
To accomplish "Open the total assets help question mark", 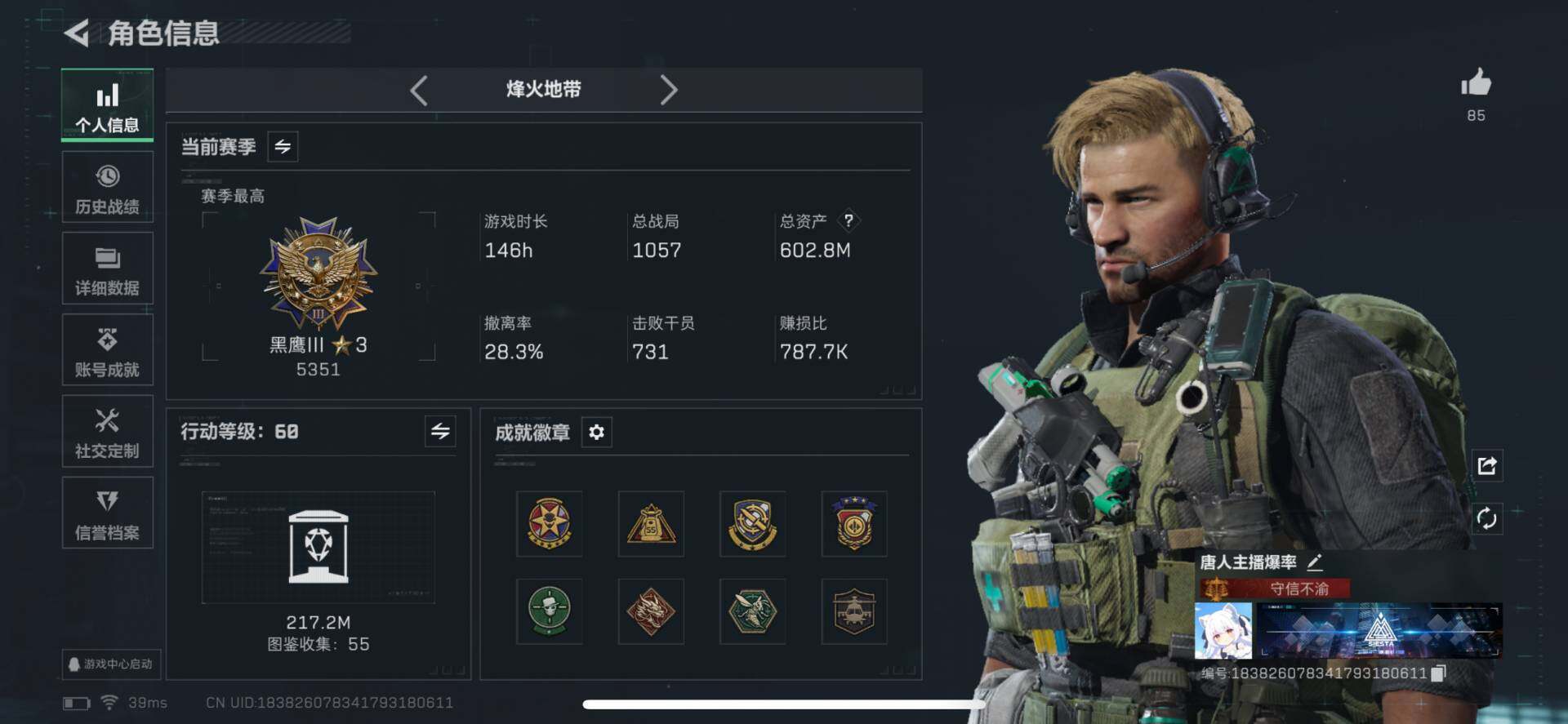I will pyautogui.click(x=849, y=220).
